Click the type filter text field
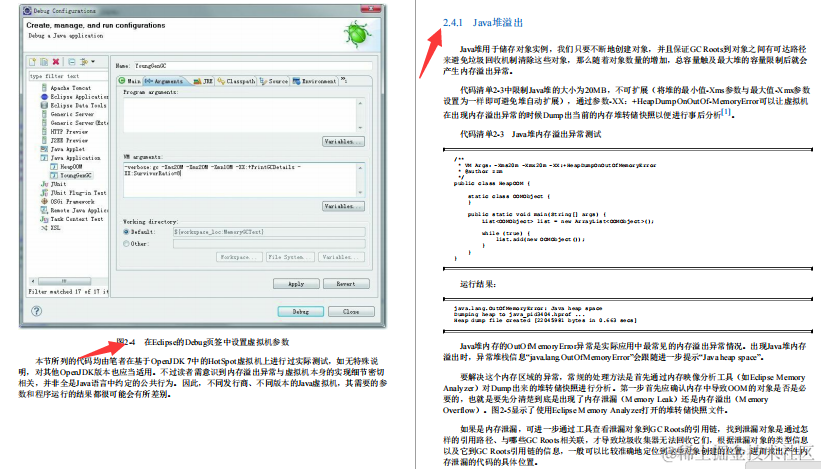Screen dimensions: 821x469 [68, 76]
